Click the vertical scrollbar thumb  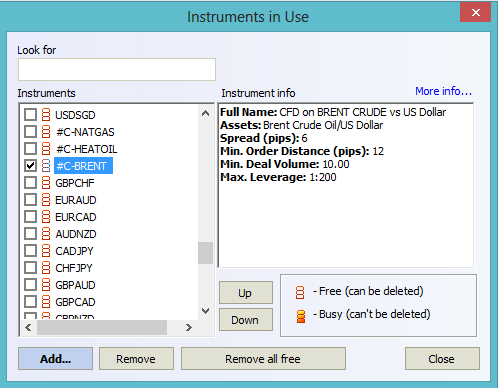click(205, 253)
